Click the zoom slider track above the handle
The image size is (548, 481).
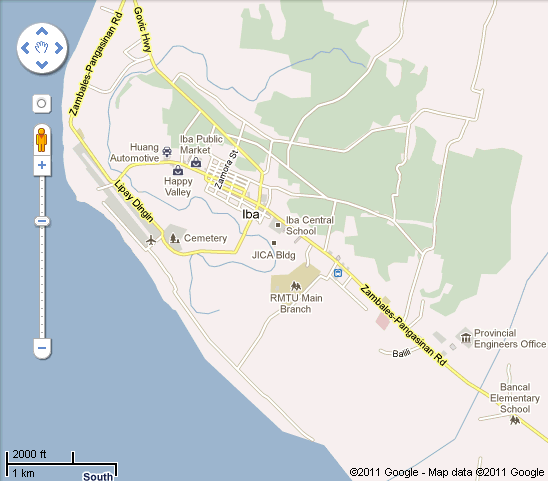tap(42, 196)
